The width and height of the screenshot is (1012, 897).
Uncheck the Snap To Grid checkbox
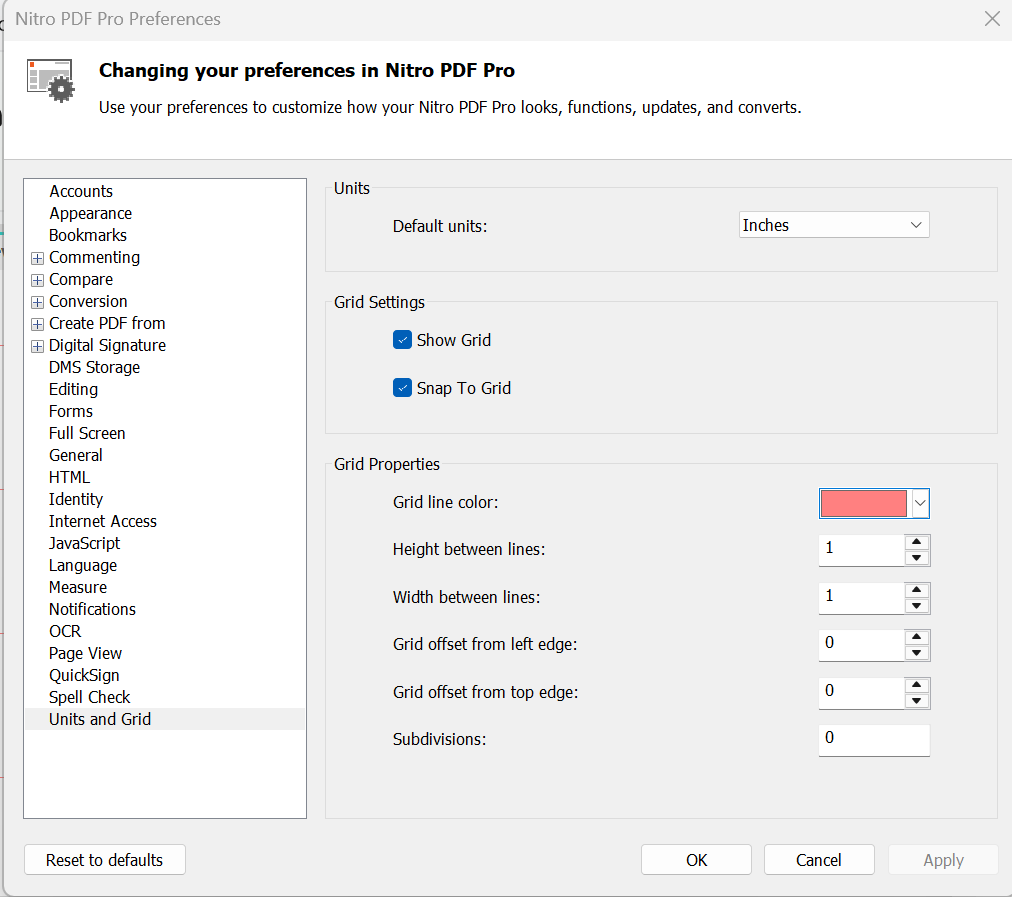[402, 388]
